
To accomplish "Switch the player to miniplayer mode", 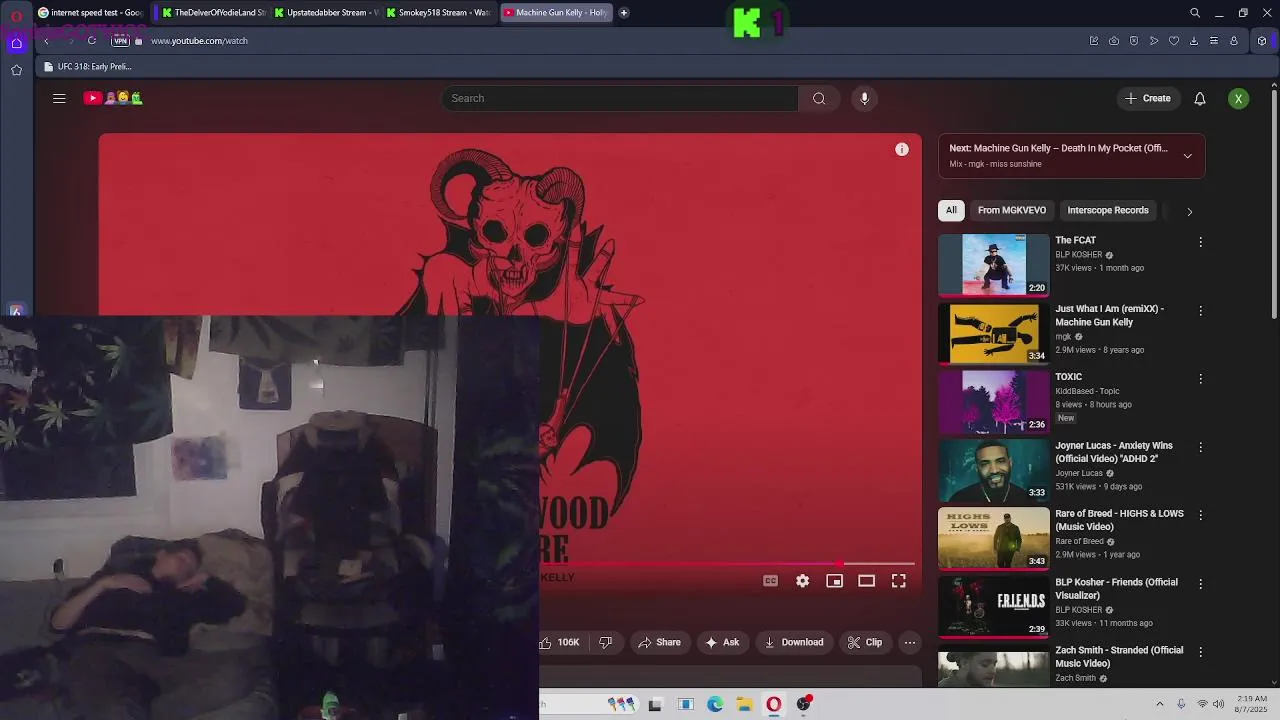I will 834,581.
